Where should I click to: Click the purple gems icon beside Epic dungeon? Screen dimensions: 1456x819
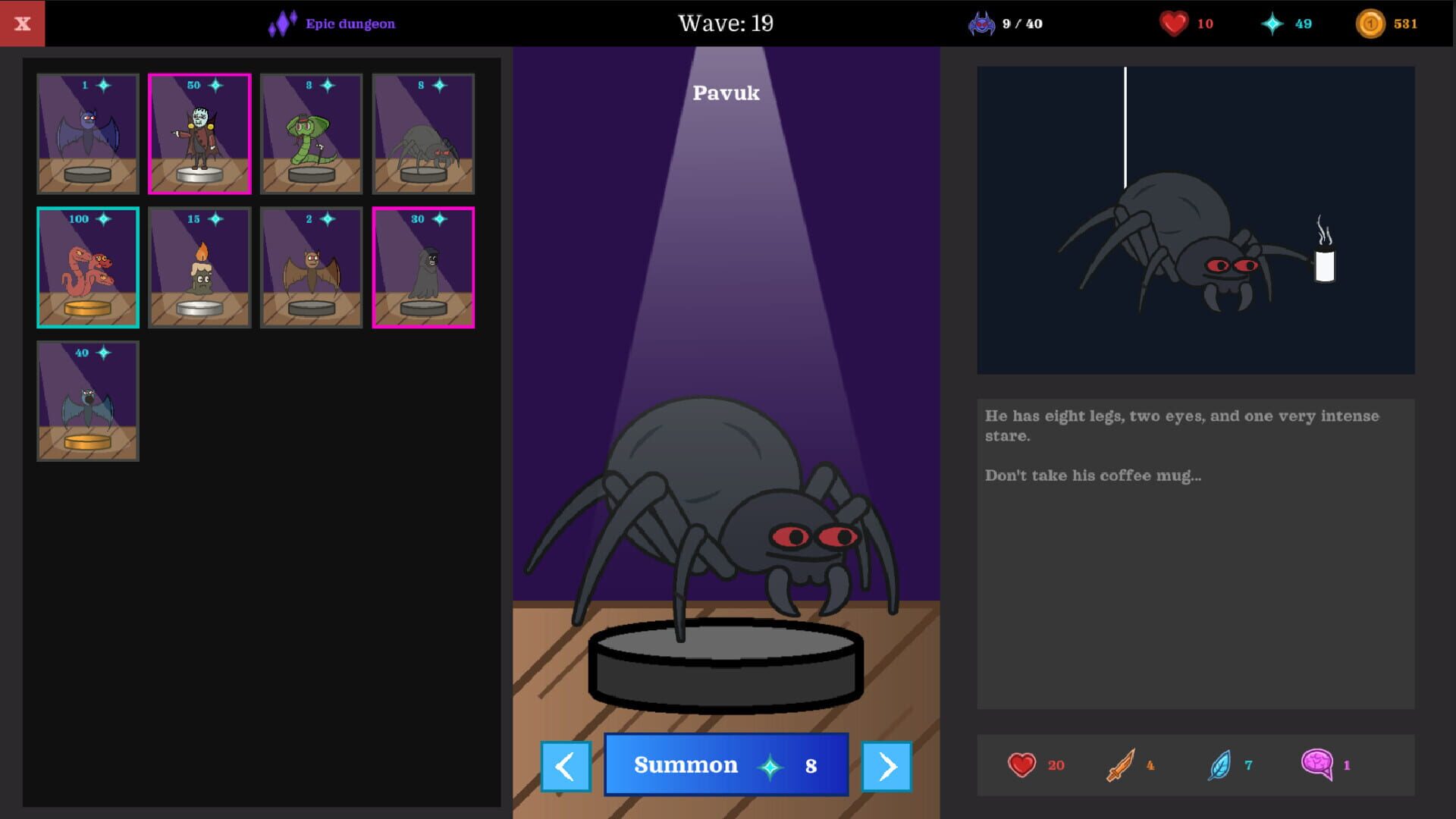[x=282, y=23]
